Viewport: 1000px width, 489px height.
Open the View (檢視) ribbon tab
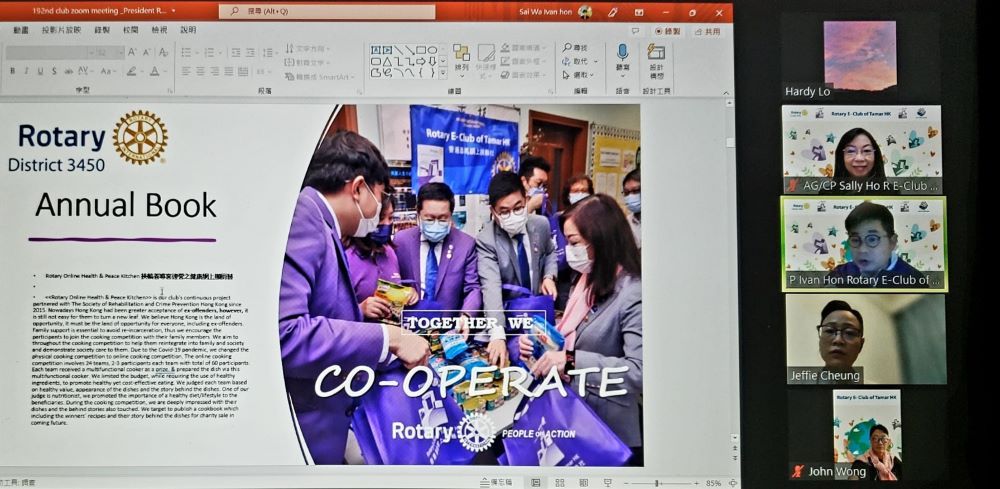point(159,30)
